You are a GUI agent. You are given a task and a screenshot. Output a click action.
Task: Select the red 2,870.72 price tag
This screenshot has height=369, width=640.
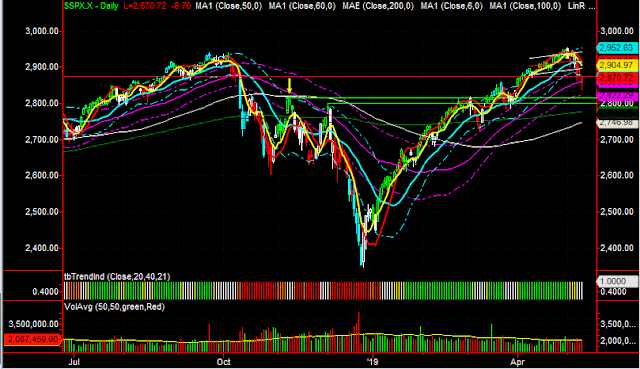coord(617,78)
